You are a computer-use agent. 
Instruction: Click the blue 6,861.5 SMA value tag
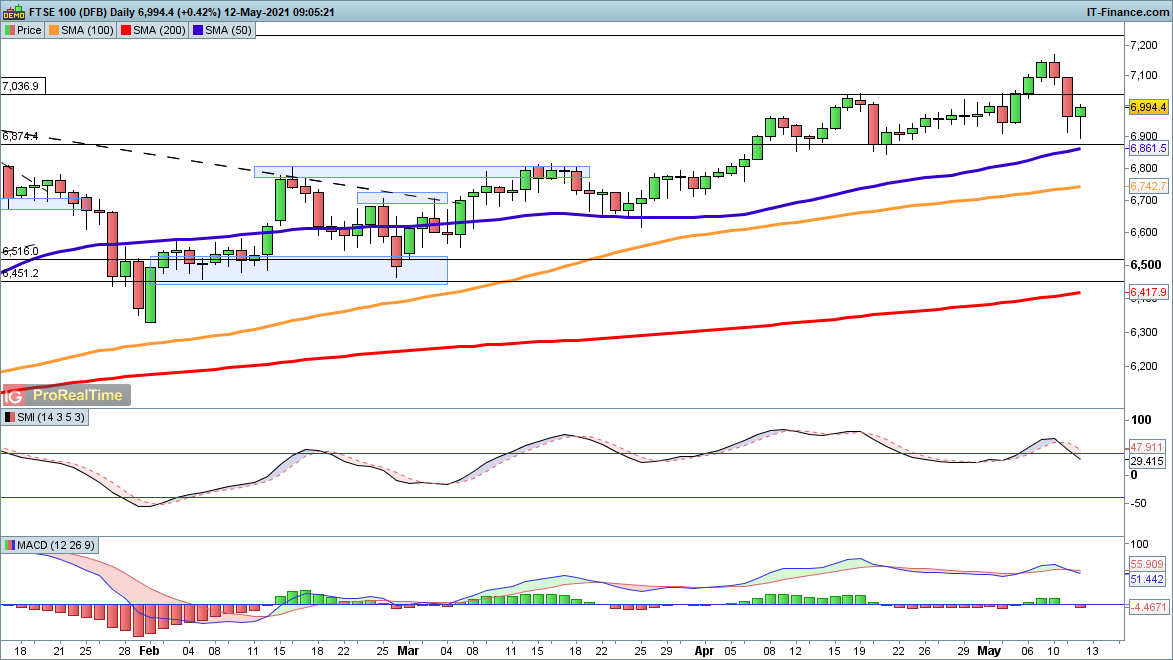click(x=1148, y=148)
